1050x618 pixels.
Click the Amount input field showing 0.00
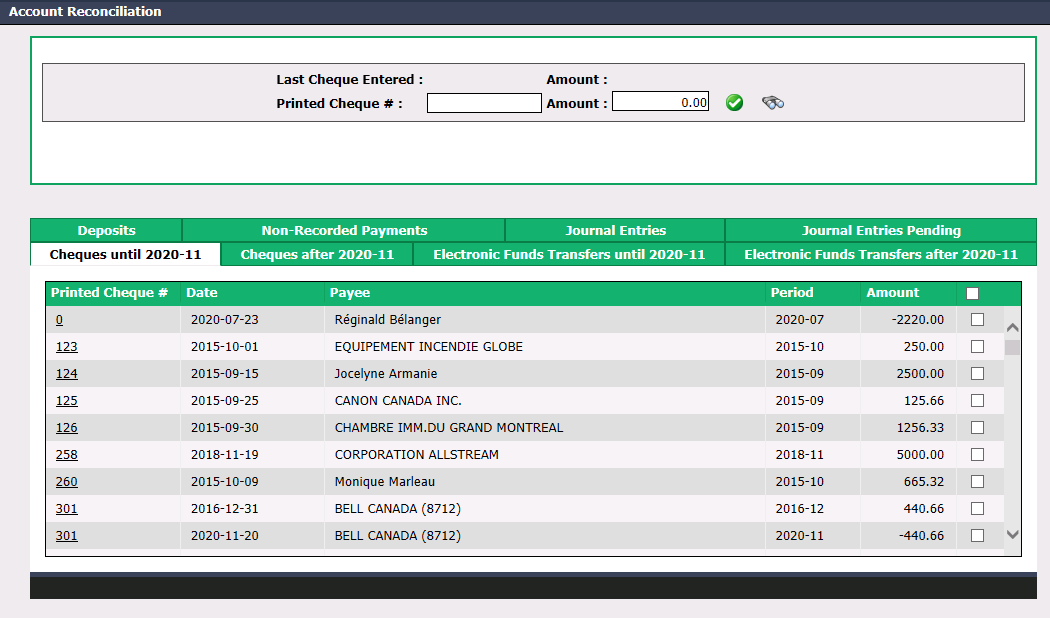pyautogui.click(x=660, y=102)
